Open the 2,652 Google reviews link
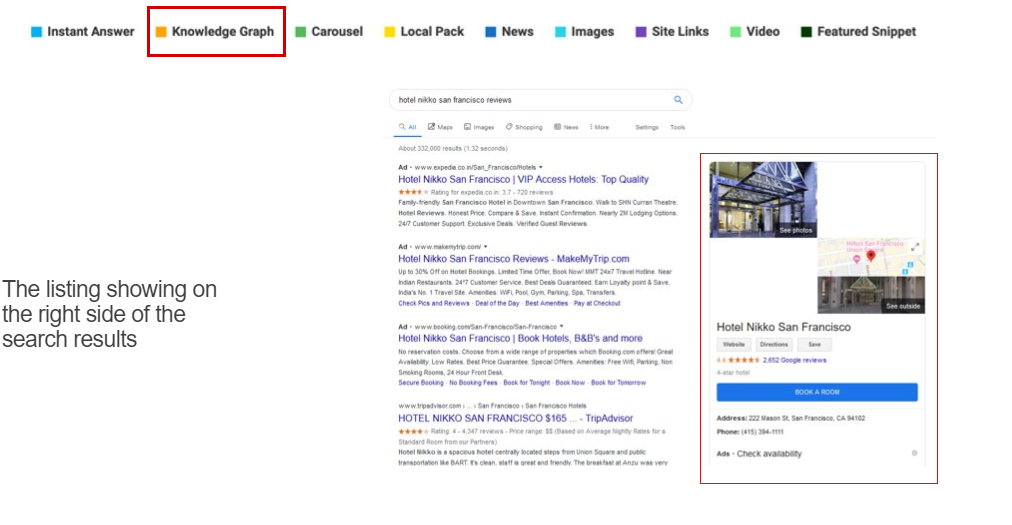The image size is (1012, 525). (x=794, y=360)
